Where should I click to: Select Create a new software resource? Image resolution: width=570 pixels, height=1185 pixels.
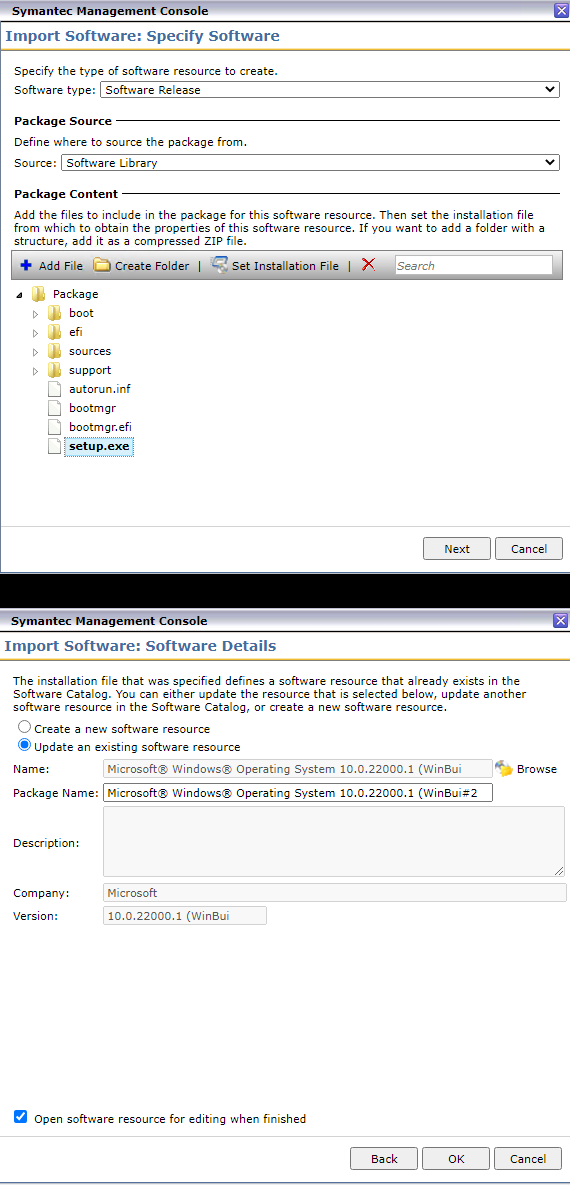pos(25,728)
